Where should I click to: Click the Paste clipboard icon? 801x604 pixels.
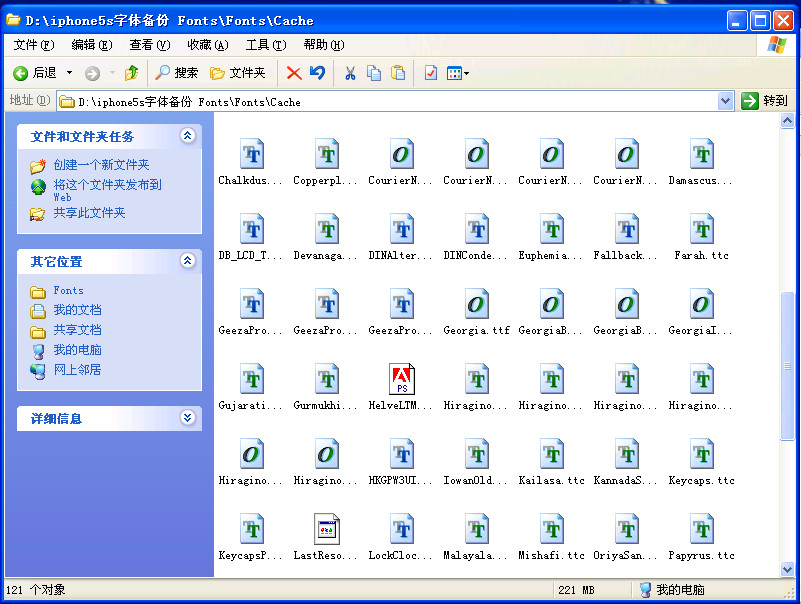pos(397,73)
